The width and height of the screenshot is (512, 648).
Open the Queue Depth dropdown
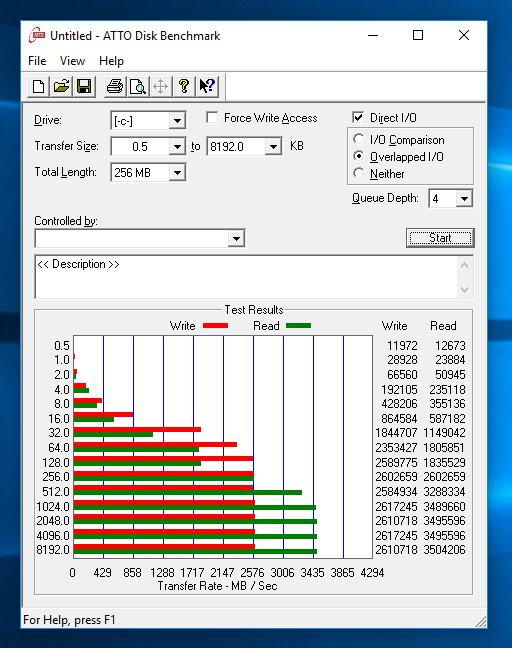[x=464, y=199]
